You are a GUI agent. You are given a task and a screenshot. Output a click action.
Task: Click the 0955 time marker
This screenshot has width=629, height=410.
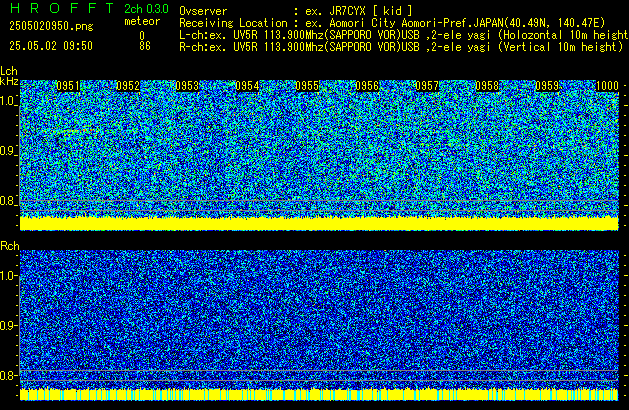click(x=307, y=85)
